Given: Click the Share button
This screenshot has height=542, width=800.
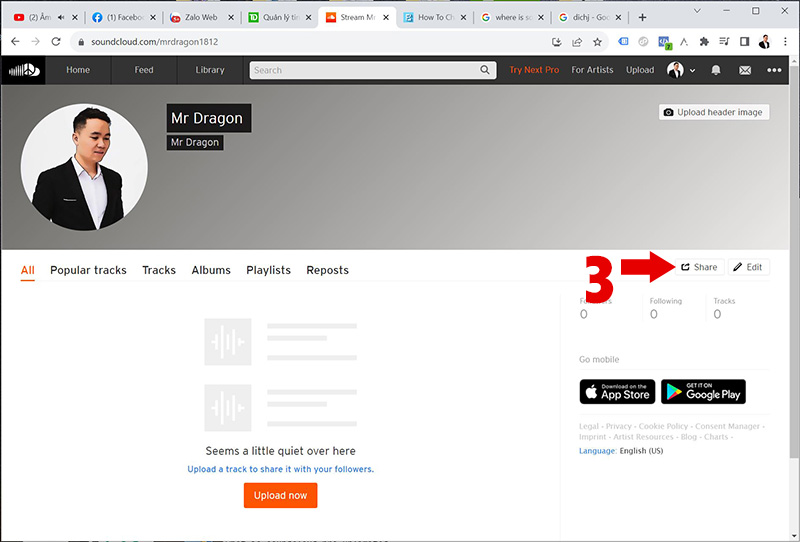Looking at the screenshot, I should [x=699, y=267].
